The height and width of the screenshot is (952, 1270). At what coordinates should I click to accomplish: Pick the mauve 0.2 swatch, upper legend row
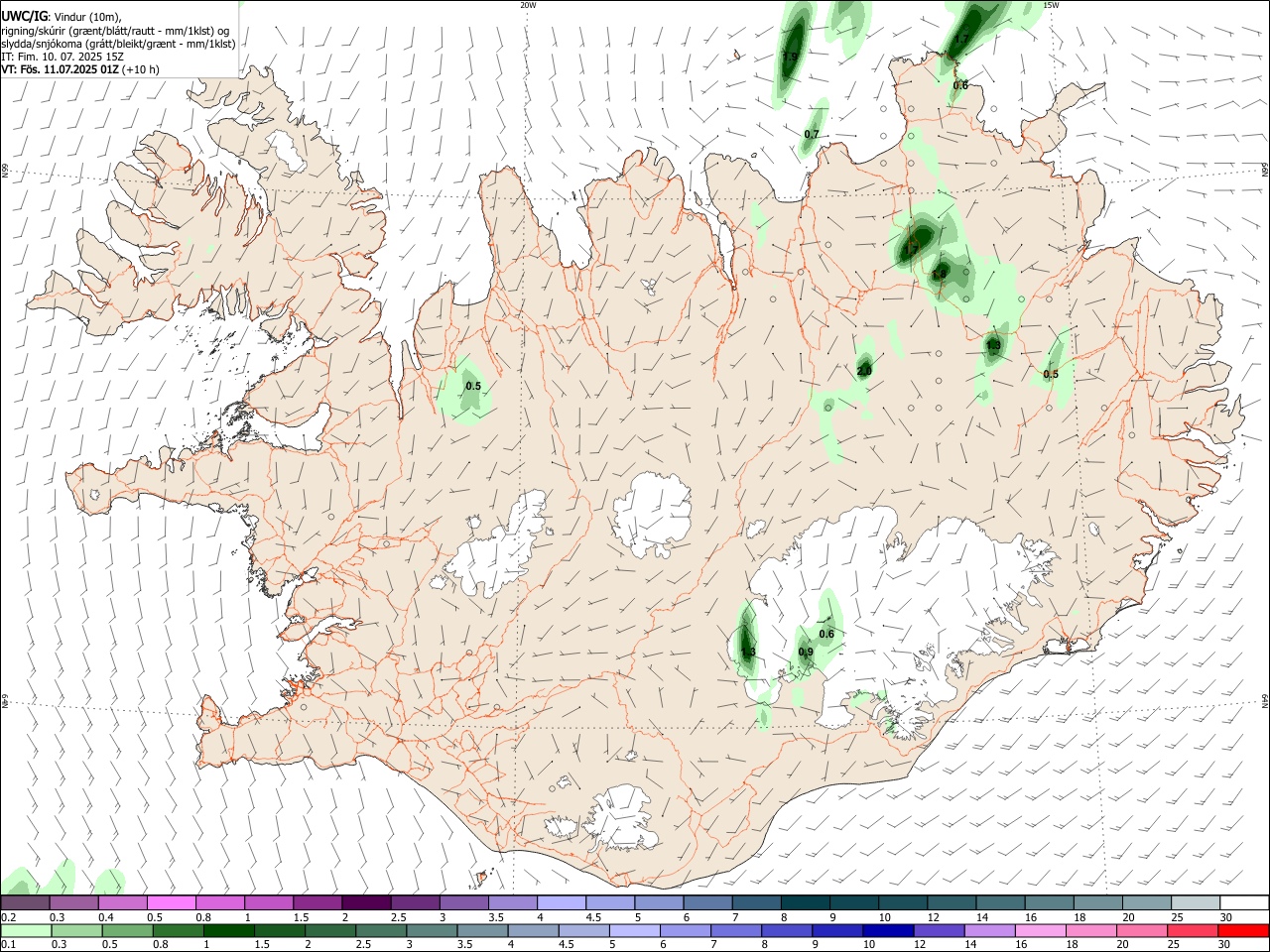click(x=25, y=902)
